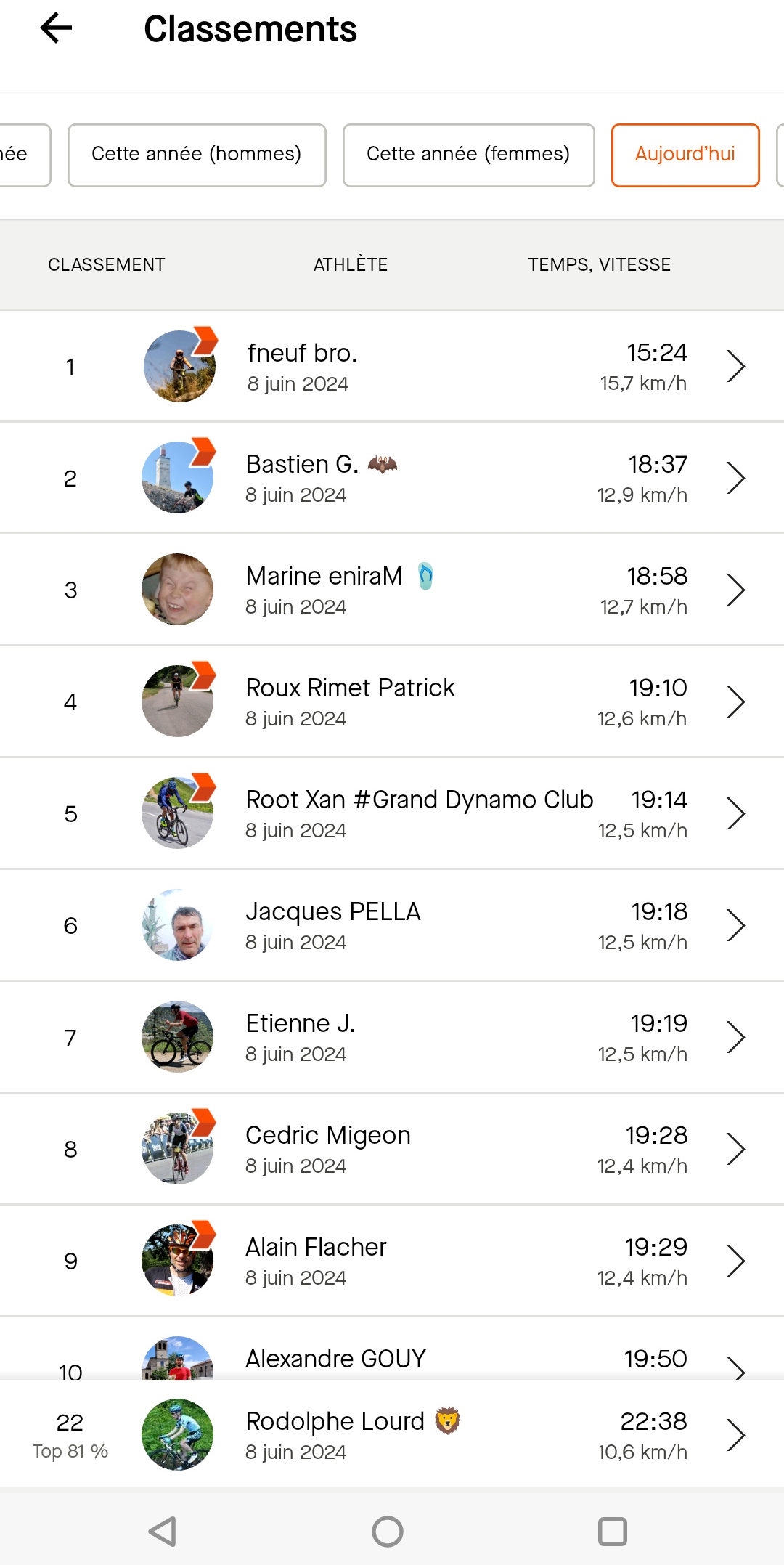Image resolution: width=784 pixels, height=1565 pixels.
Task: Open fneuf bro.'s profile picture
Action: coord(179,366)
